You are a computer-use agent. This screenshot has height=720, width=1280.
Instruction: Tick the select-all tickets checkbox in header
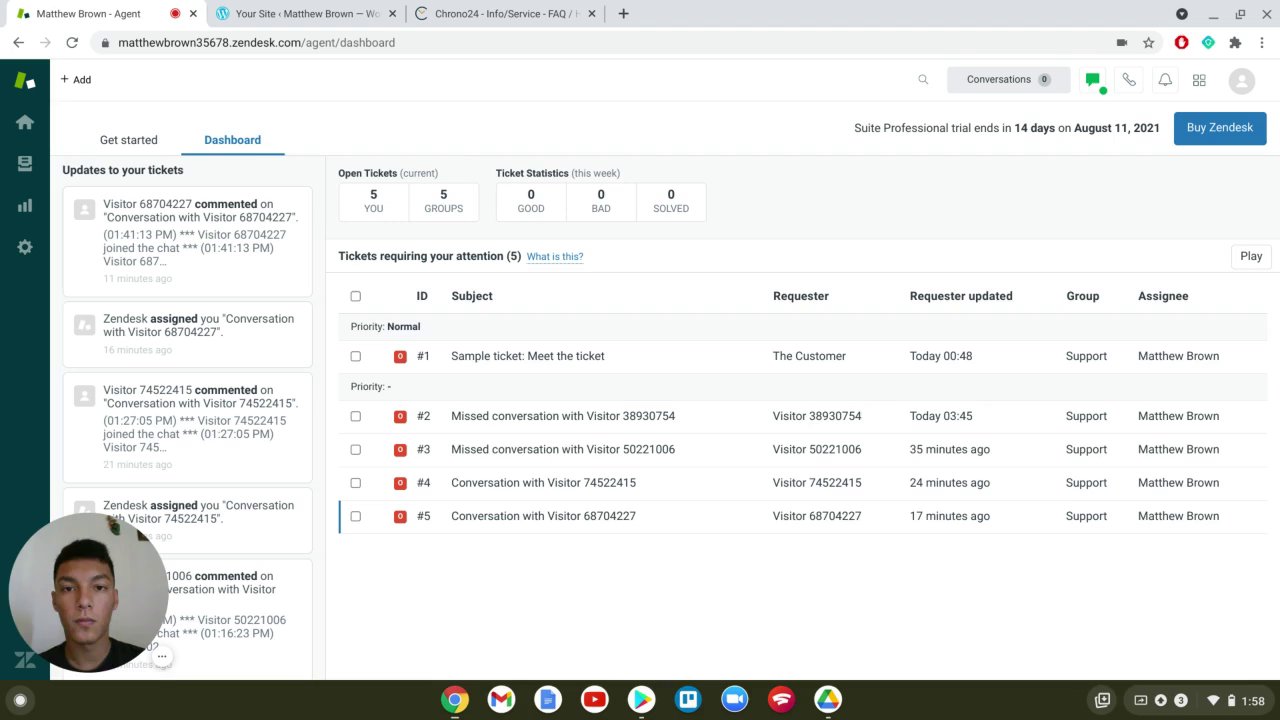click(x=355, y=296)
